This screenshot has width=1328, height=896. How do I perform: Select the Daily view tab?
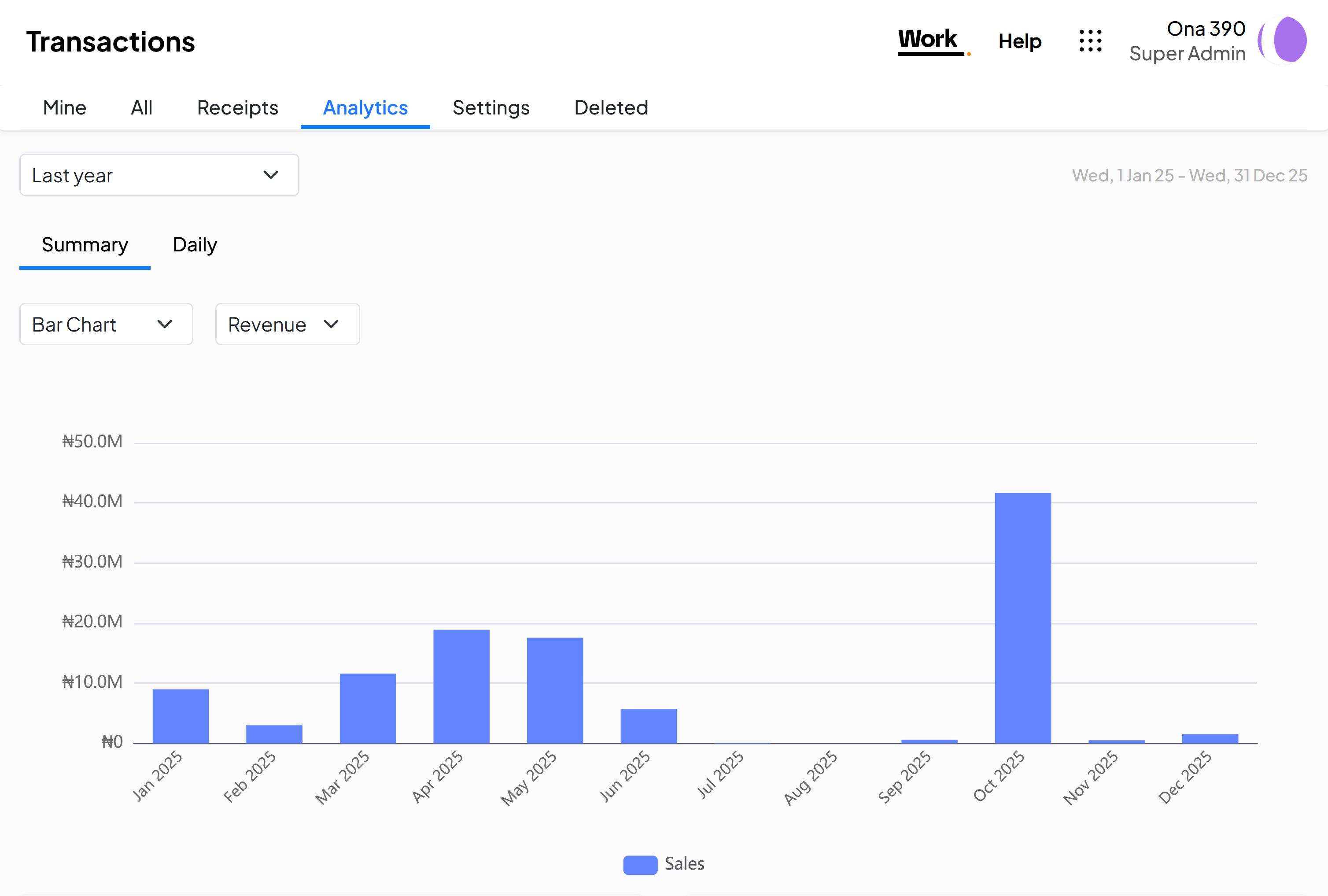click(x=195, y=244)
